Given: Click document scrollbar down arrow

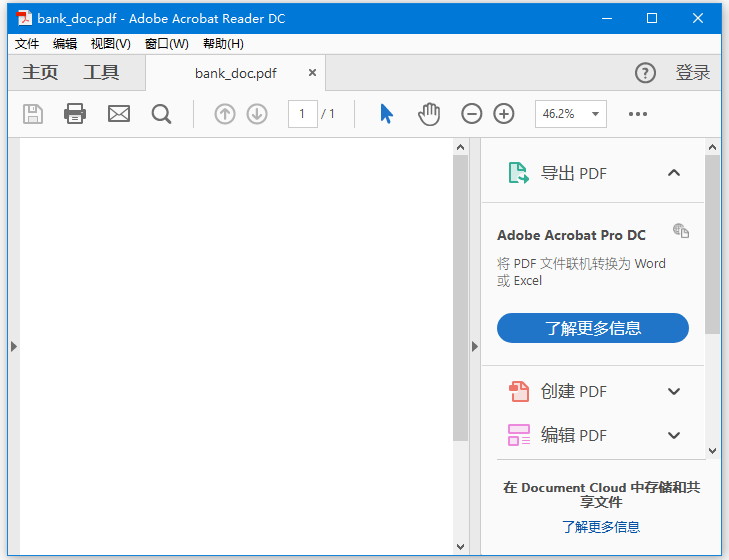Looking at the screenshot, I should click(461, 547).
